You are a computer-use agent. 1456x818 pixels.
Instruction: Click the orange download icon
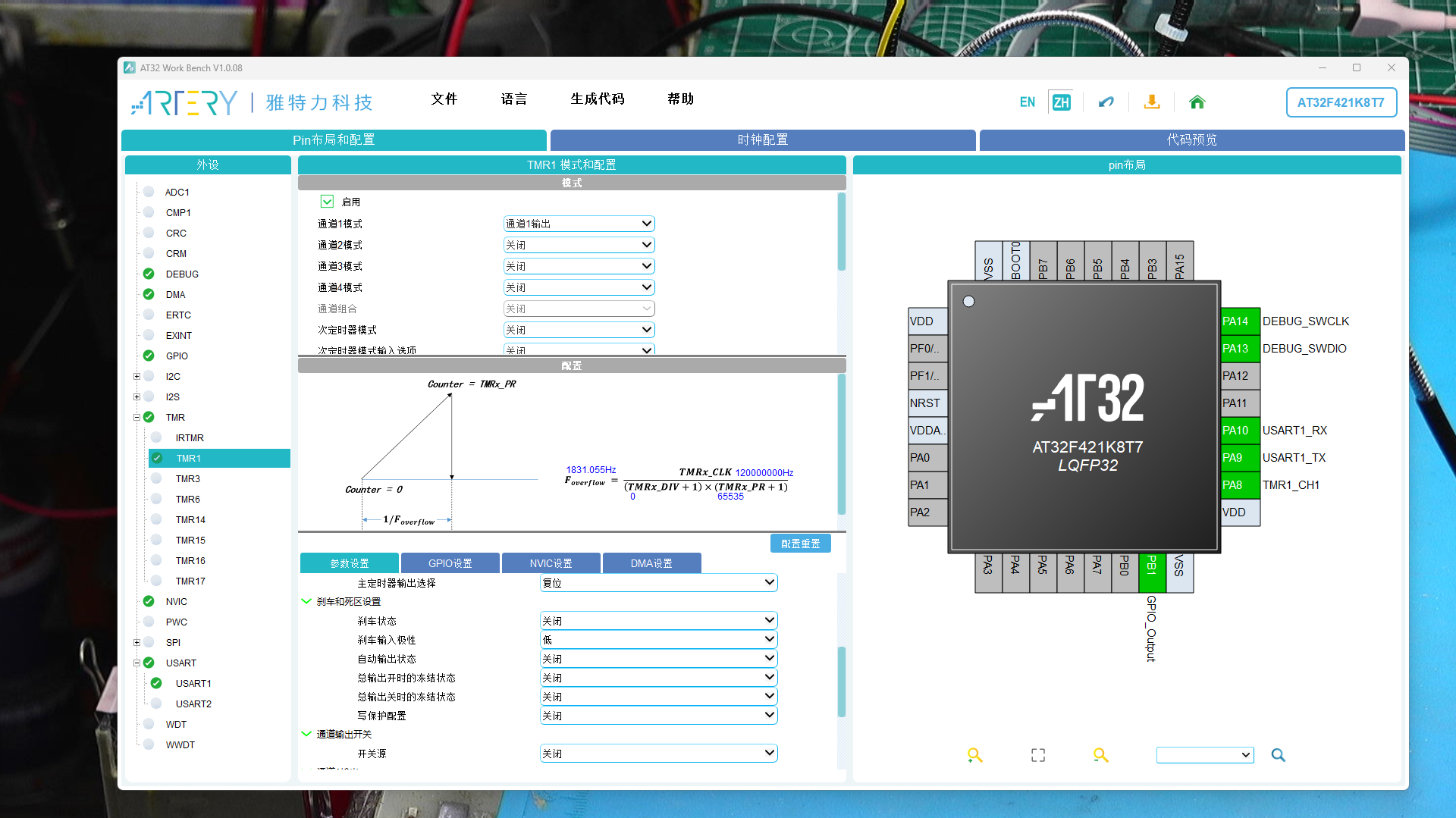point(1152,102)
